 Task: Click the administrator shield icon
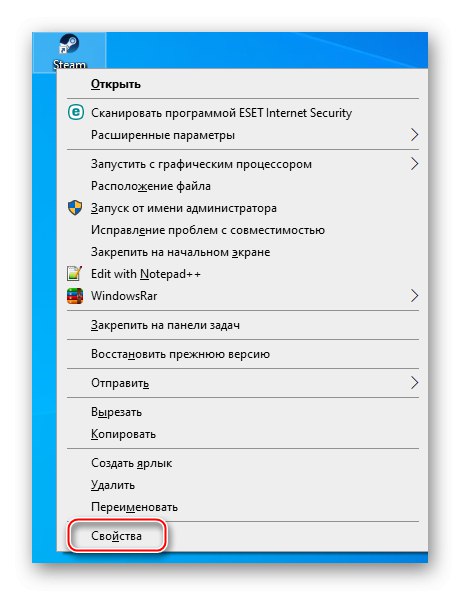[75, 208]
